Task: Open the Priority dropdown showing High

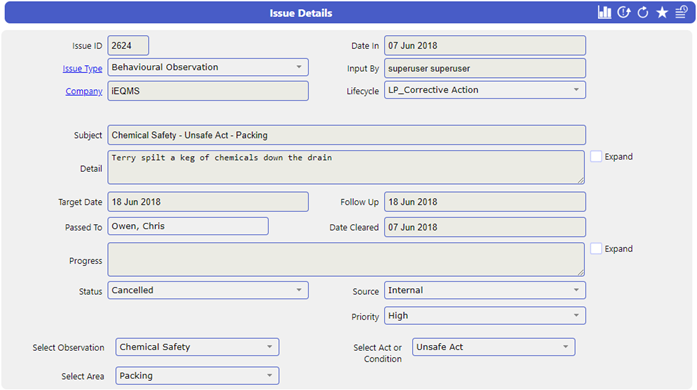Action: pyautogui.click(x=485, y=316)
